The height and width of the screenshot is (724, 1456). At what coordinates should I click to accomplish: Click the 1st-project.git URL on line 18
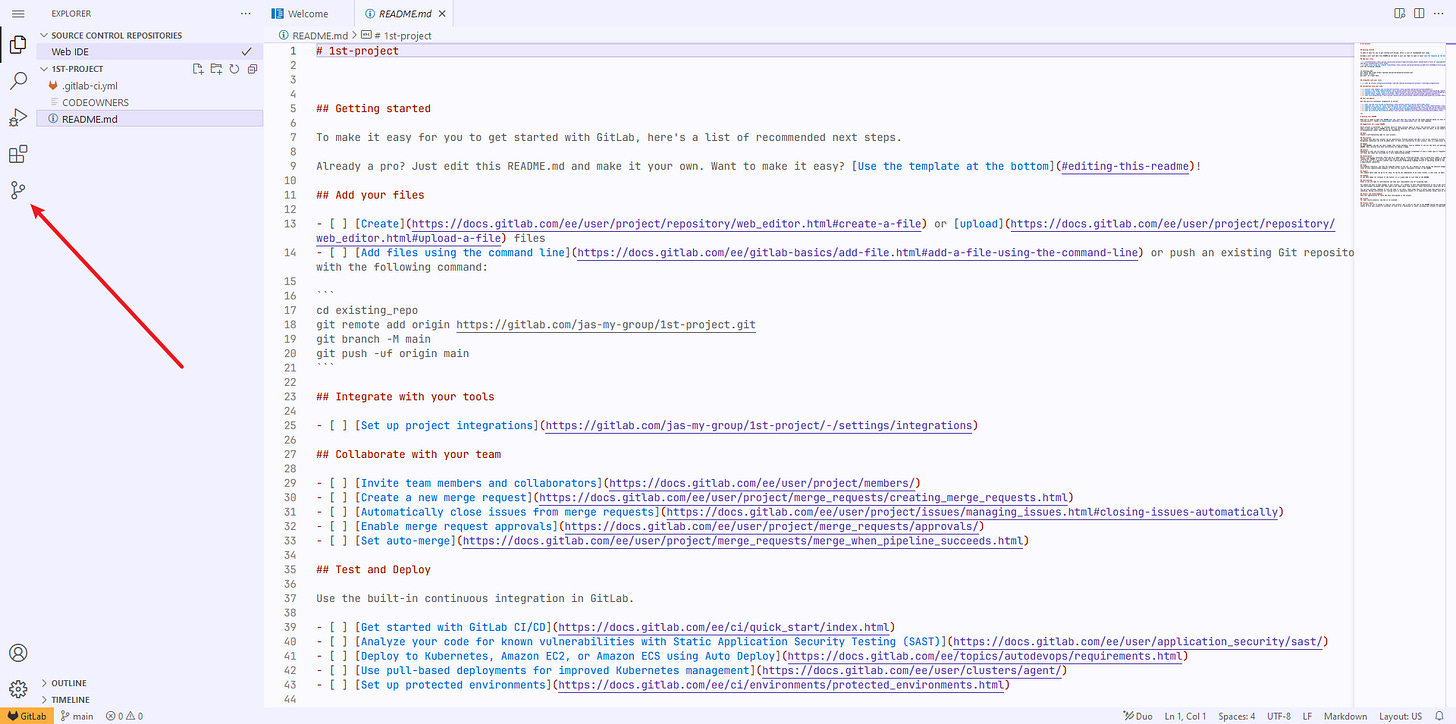pyautogui.click(x=606, y=325)
